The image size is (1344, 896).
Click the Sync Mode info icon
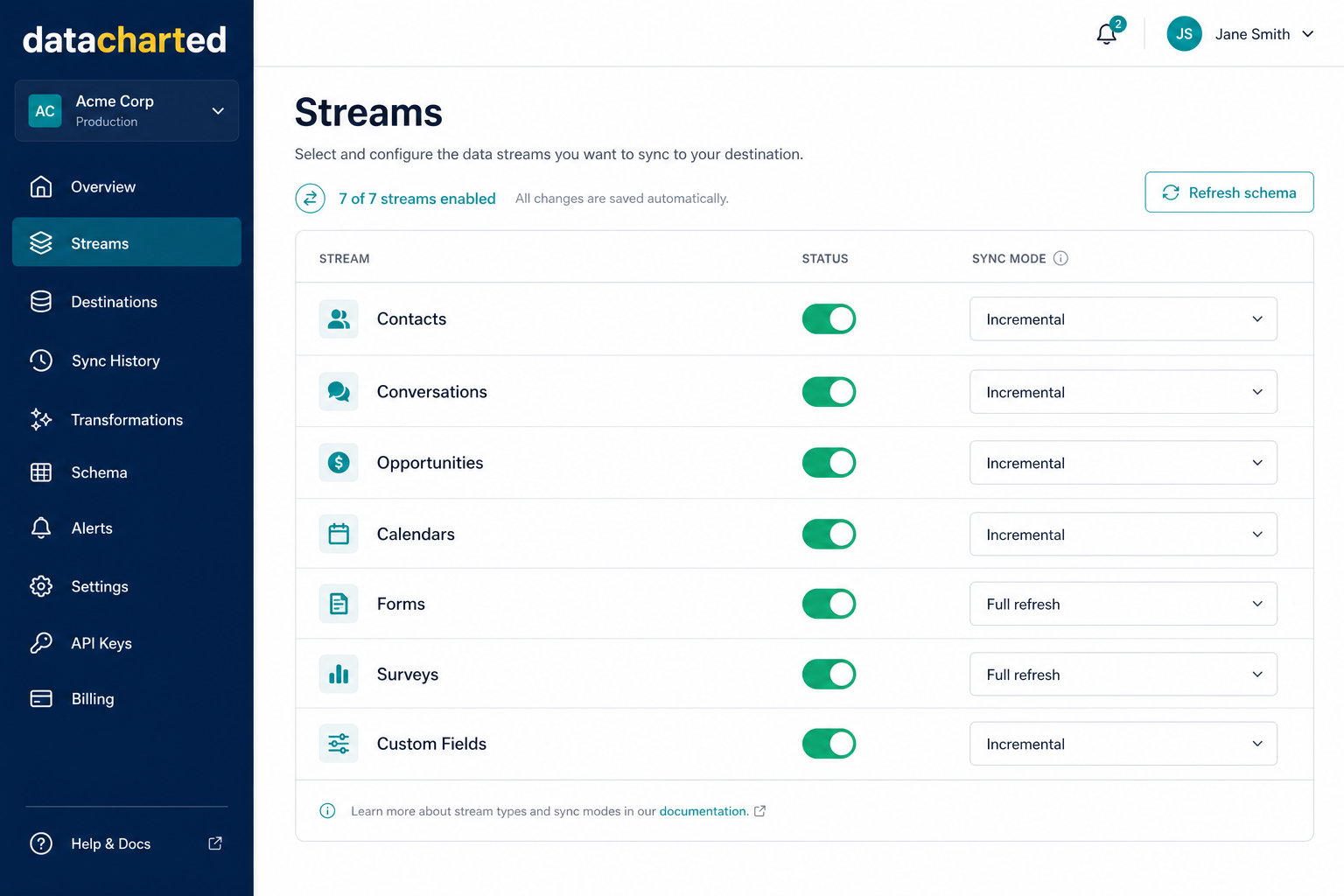pyautogui.click(x=1060, y=258)
